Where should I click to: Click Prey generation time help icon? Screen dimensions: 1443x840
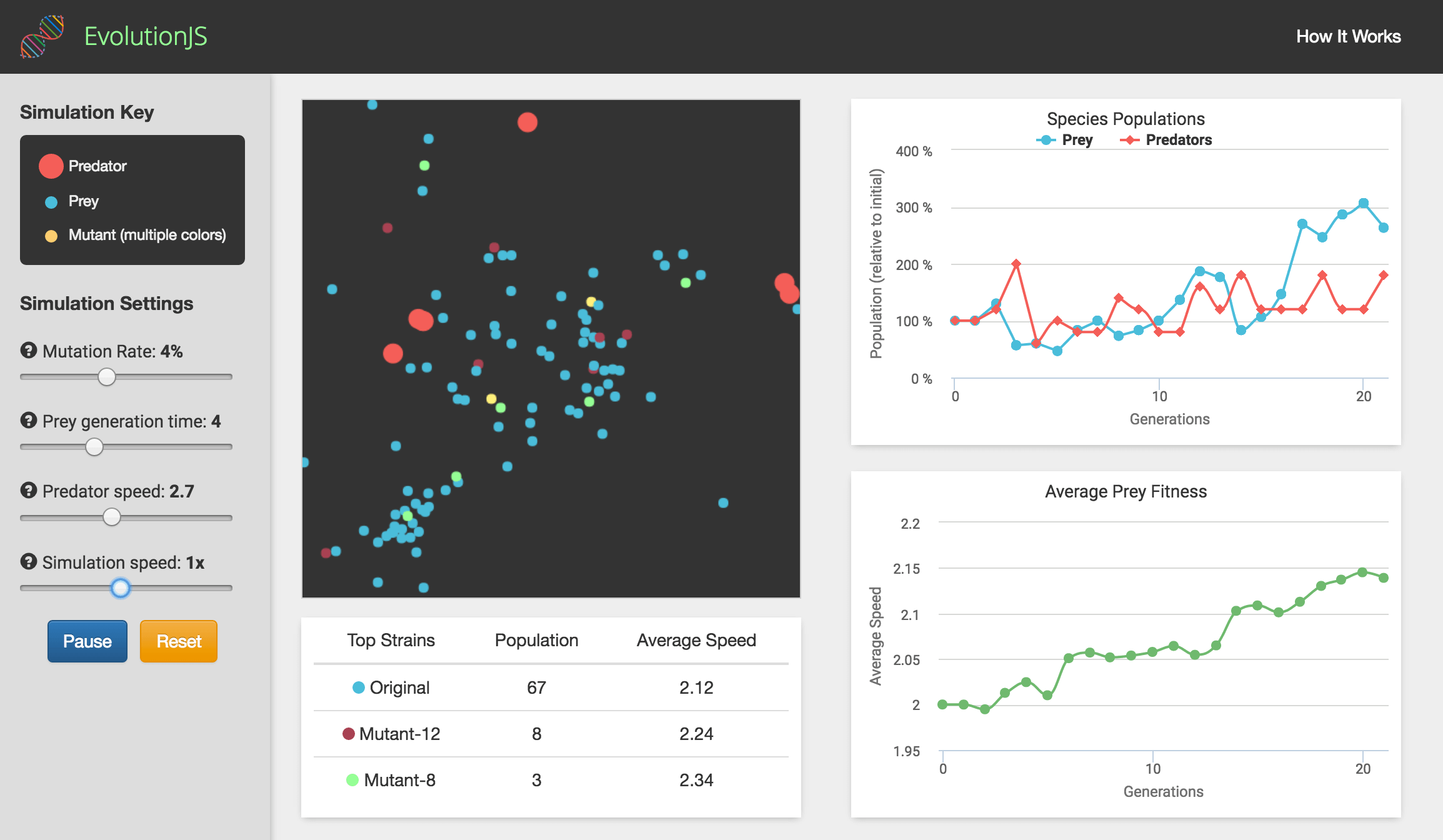click(29, 421)
